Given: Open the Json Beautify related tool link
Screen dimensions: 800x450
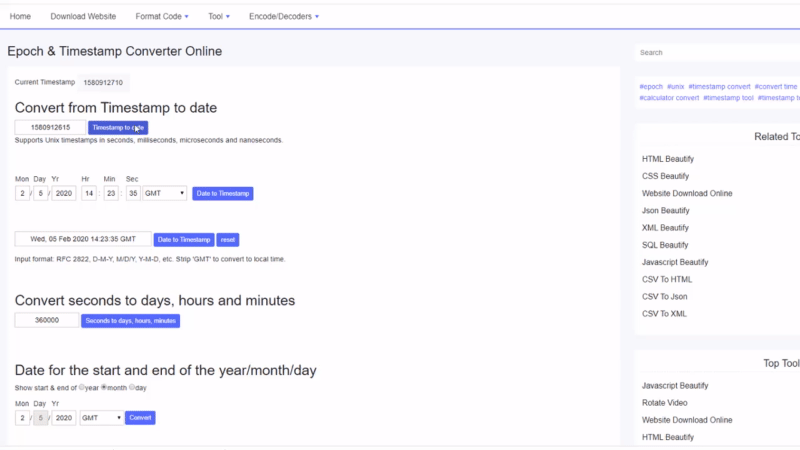Looking at the screenshot, I should 665,211.
